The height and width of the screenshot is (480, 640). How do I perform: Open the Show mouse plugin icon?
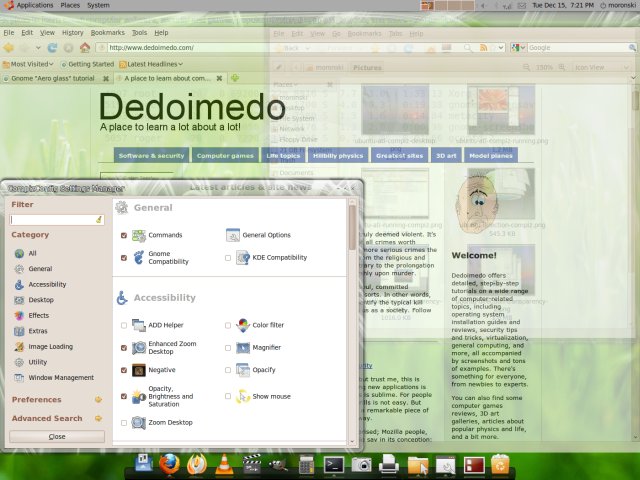pos(243,396)
